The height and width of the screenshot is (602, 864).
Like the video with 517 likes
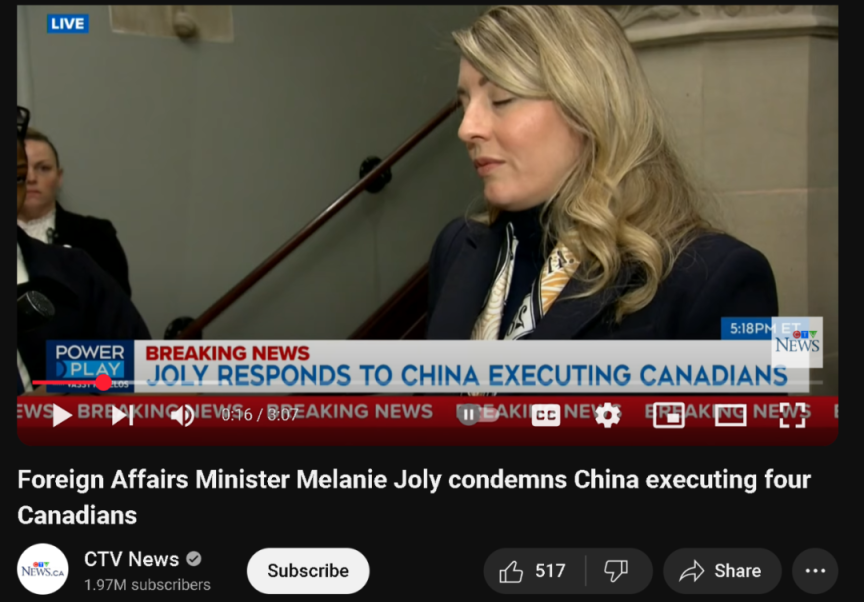533,571
